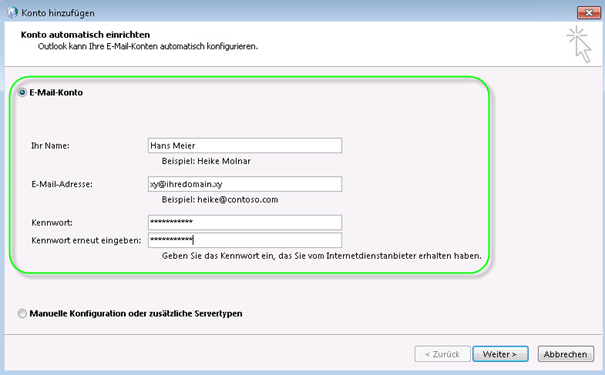Click the Abbrechen button

click(566, 354)
